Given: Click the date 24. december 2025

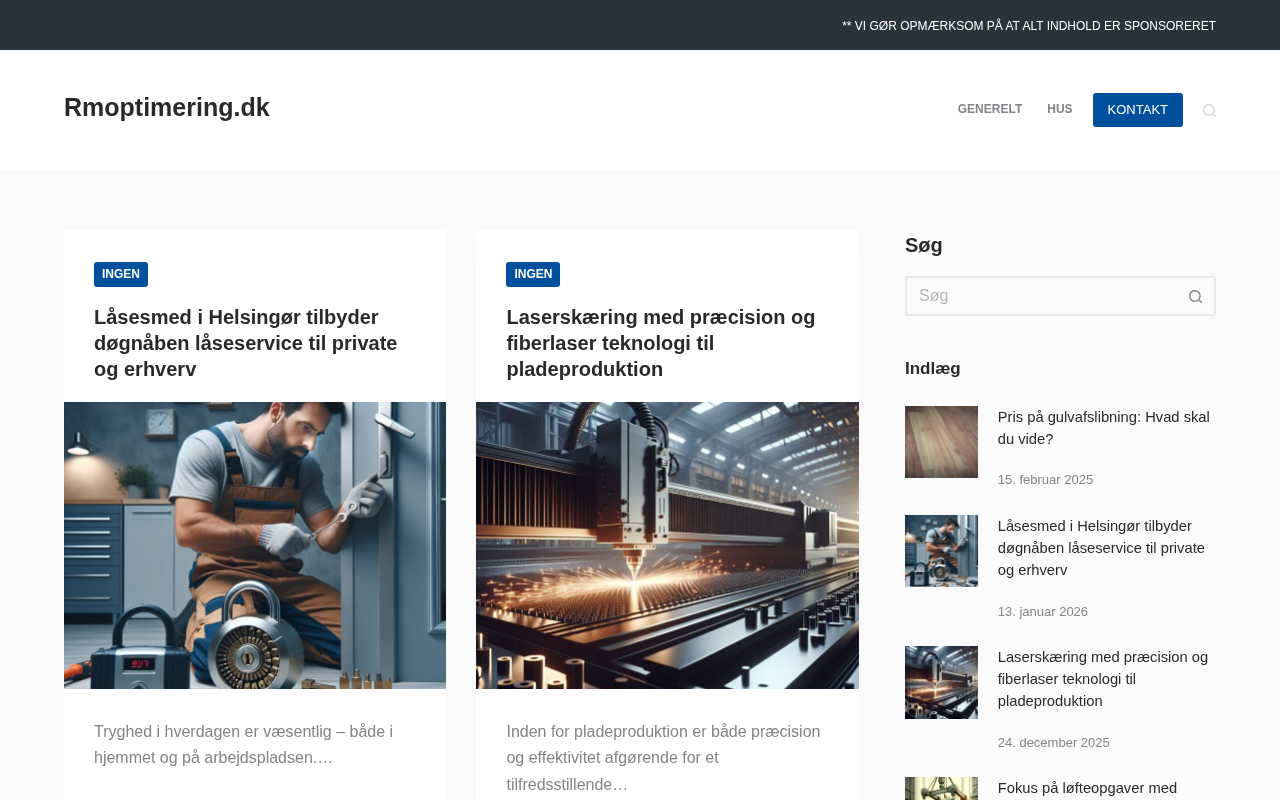Looking at the screenshot, I should [x=1054, y=743].
